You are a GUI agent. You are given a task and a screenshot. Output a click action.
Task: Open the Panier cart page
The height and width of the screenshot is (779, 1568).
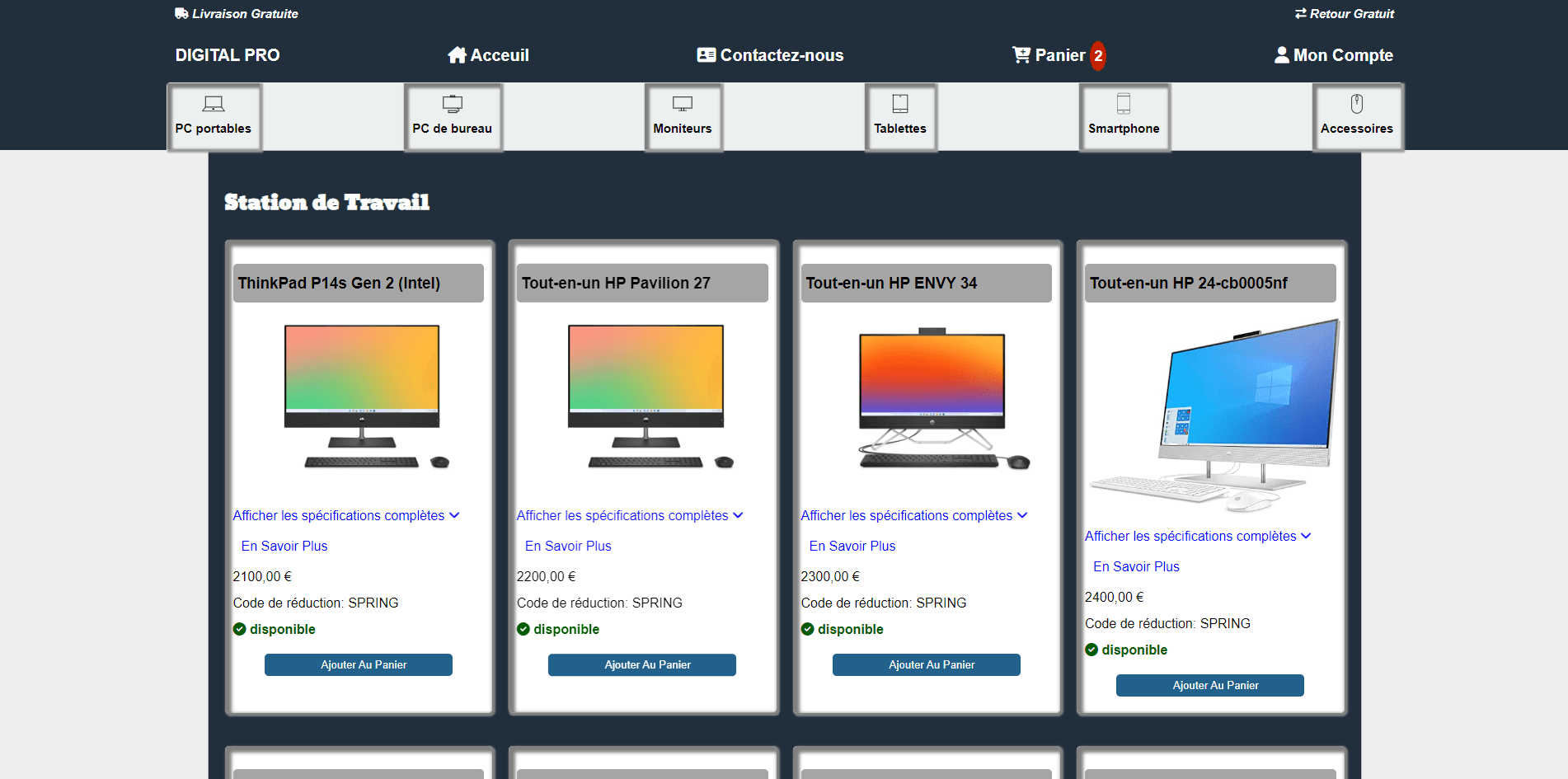click(1059, 55)
